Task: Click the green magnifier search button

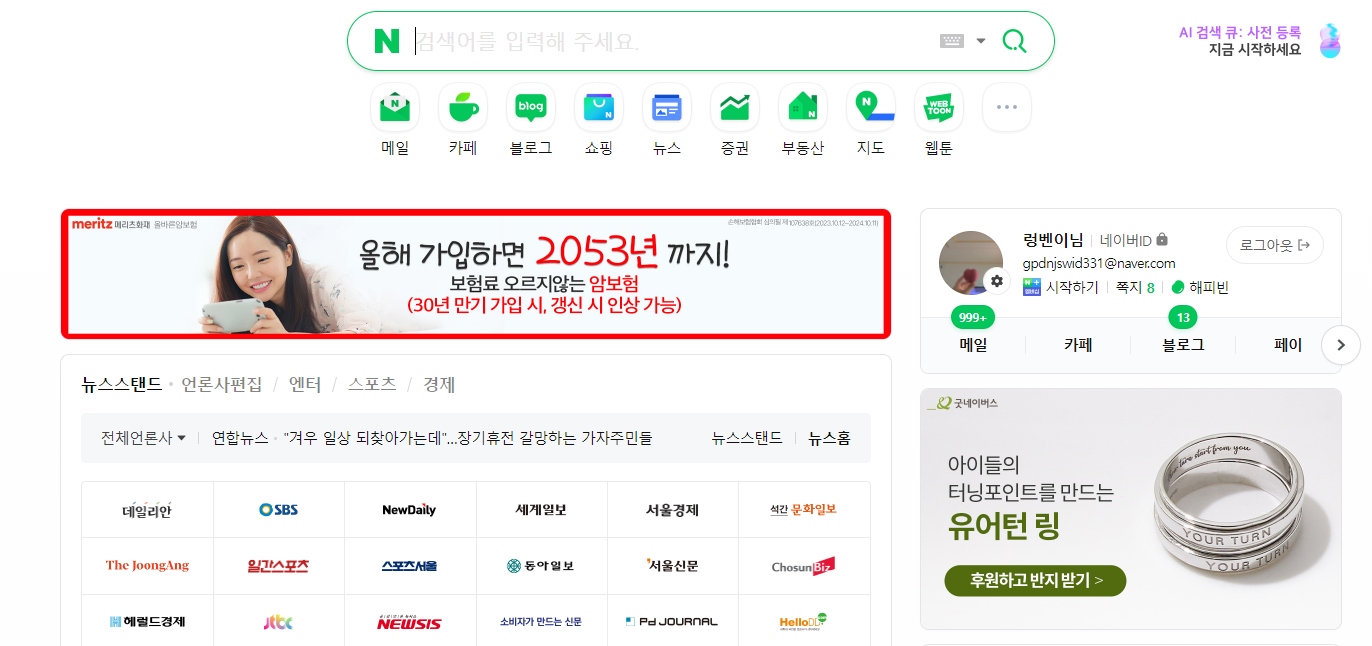Action: pyautogui.click(x=1014, y=41)
